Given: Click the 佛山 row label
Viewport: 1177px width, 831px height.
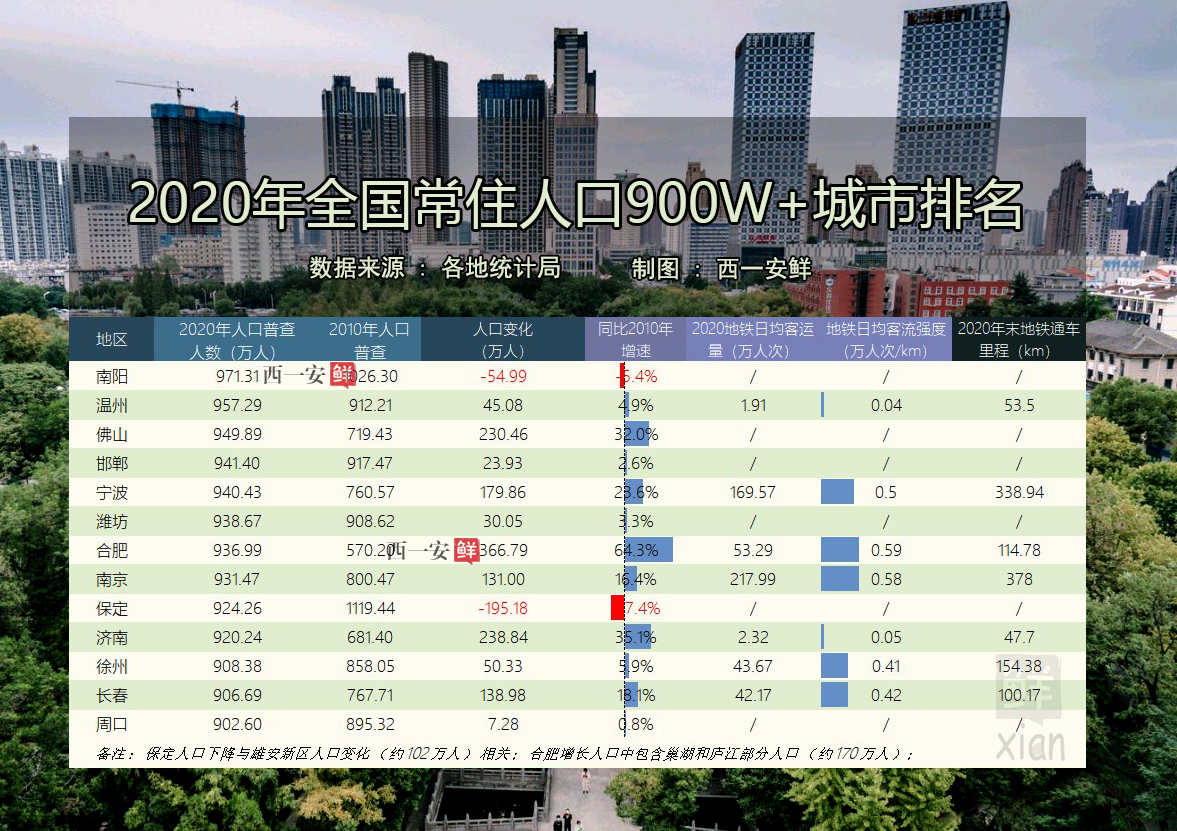Looking at the screenshot, I should coord(112,435).
